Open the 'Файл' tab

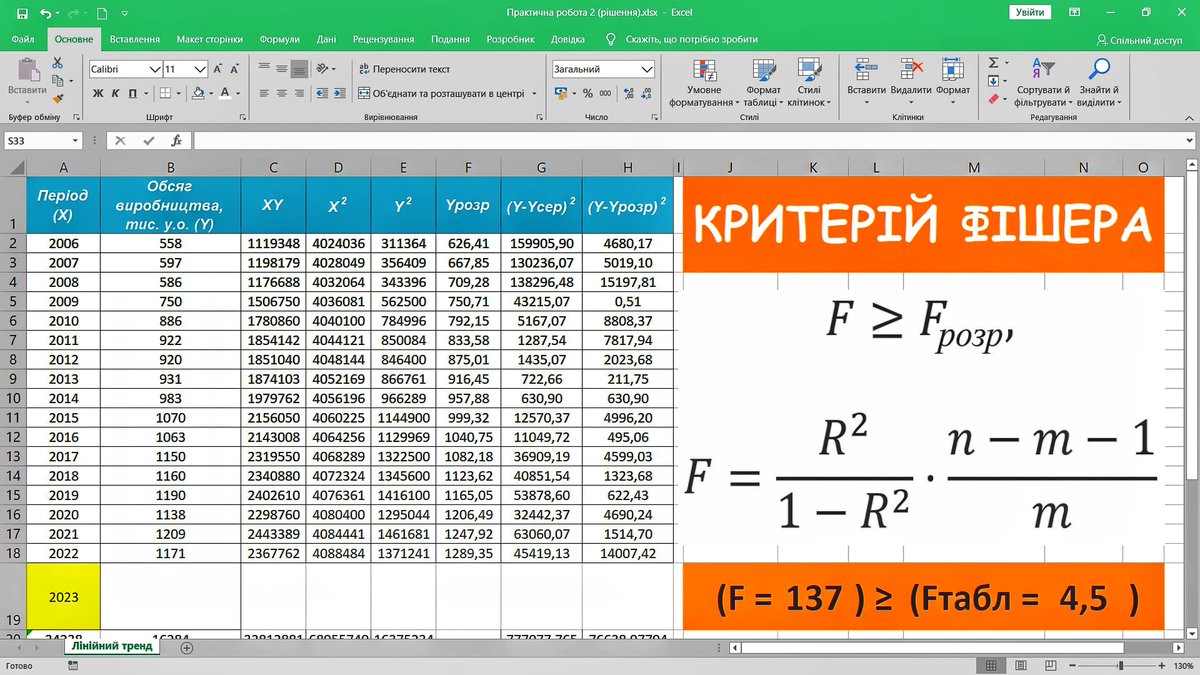point(23,39)
